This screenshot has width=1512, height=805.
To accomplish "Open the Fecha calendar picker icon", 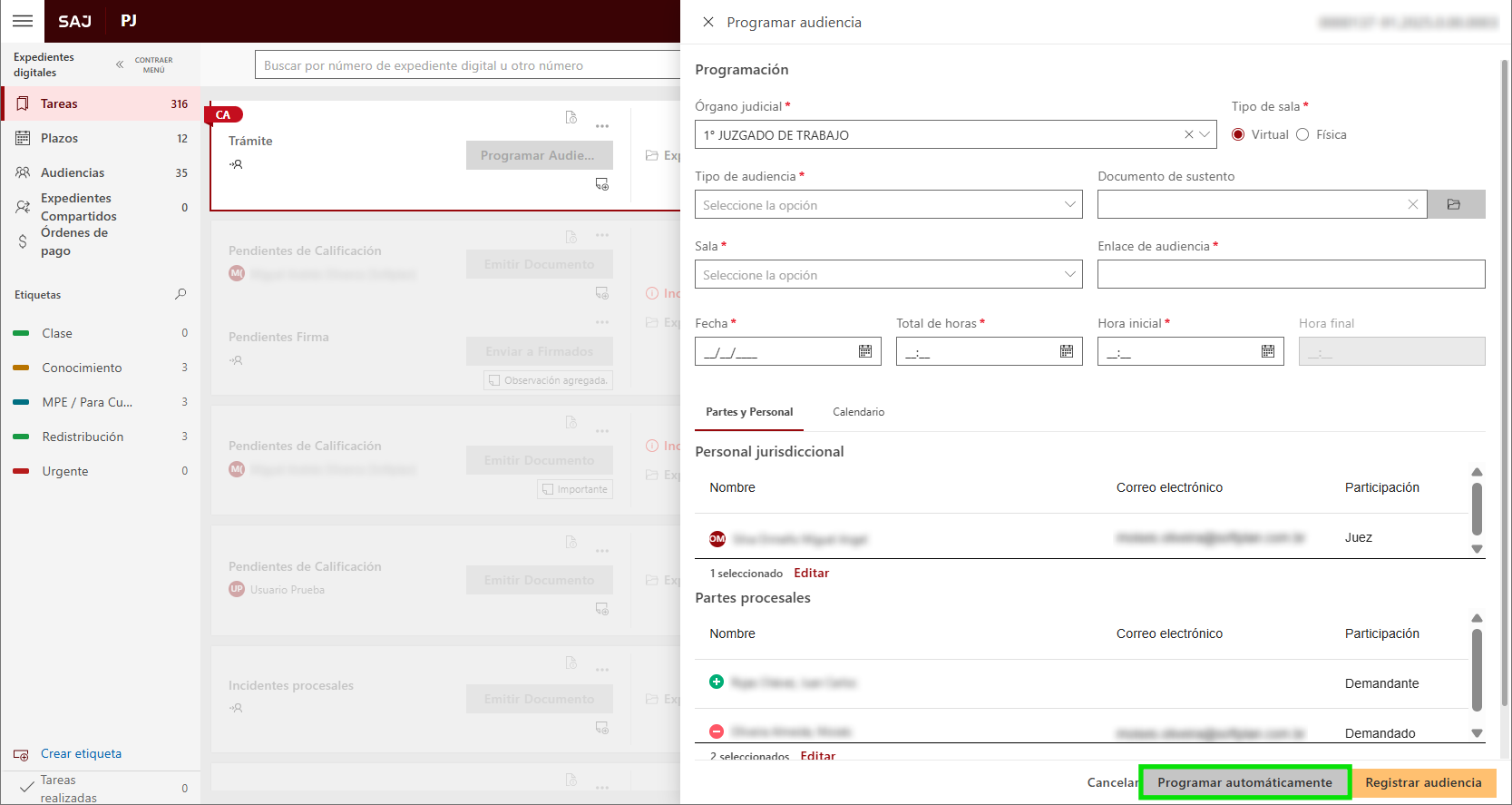I will pyautogui.click(x=864, y=351).
